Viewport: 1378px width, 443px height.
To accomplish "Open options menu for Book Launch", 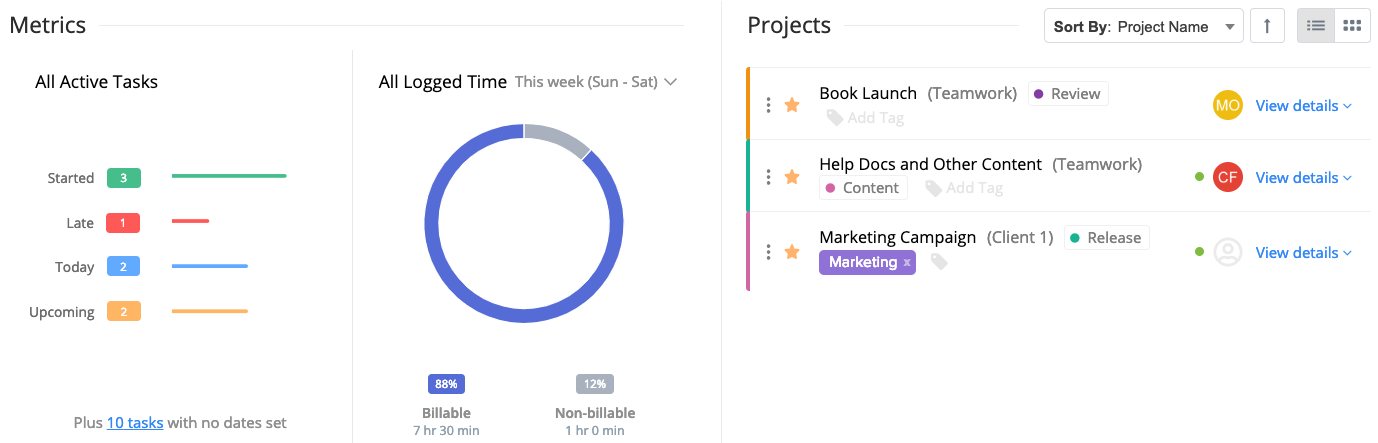I will click(x=768, y=105).
